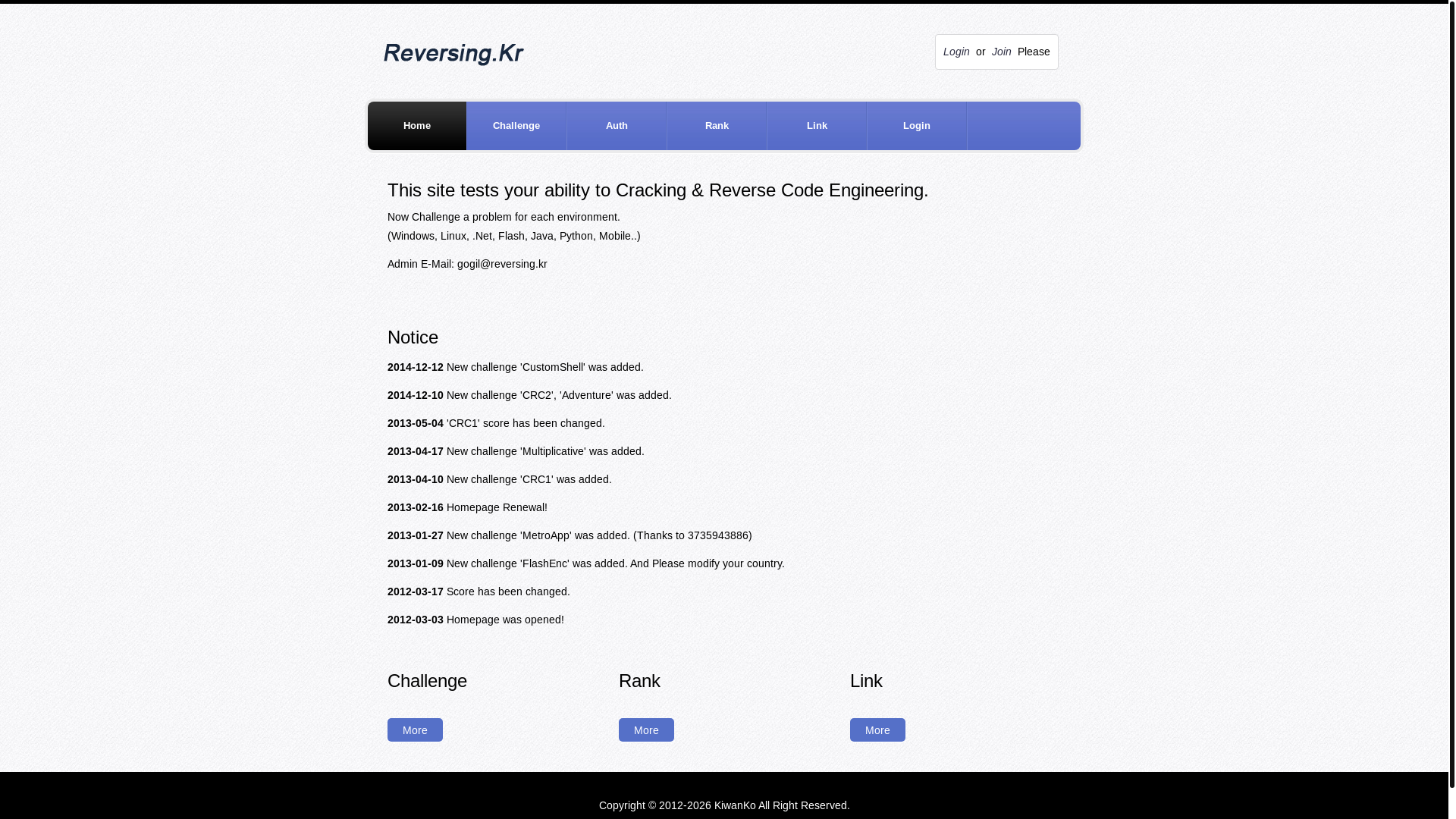Click the 'MetroApp' was added notice

(570, 535)
